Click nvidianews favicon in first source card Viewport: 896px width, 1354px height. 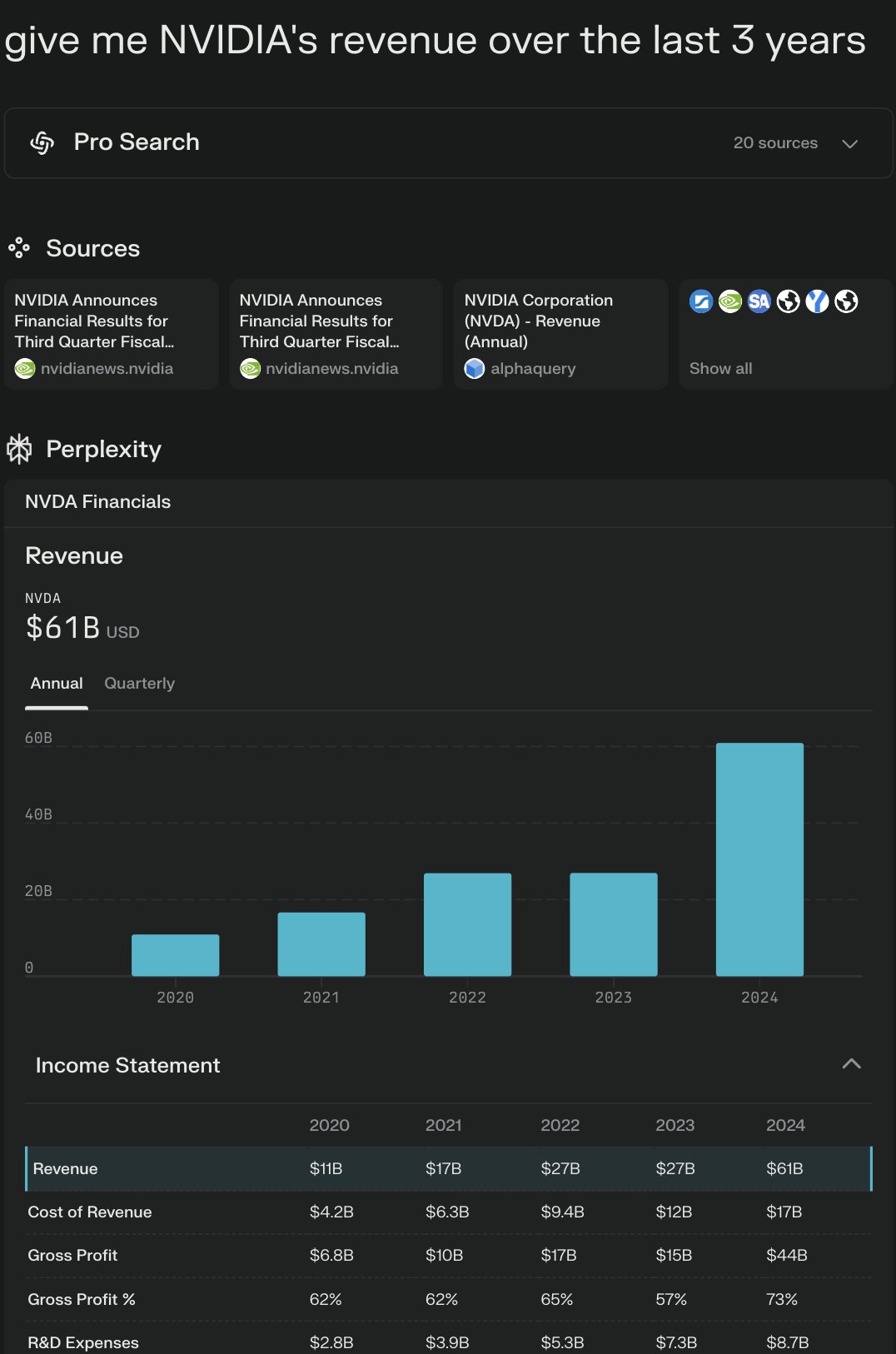pos(25,368)
